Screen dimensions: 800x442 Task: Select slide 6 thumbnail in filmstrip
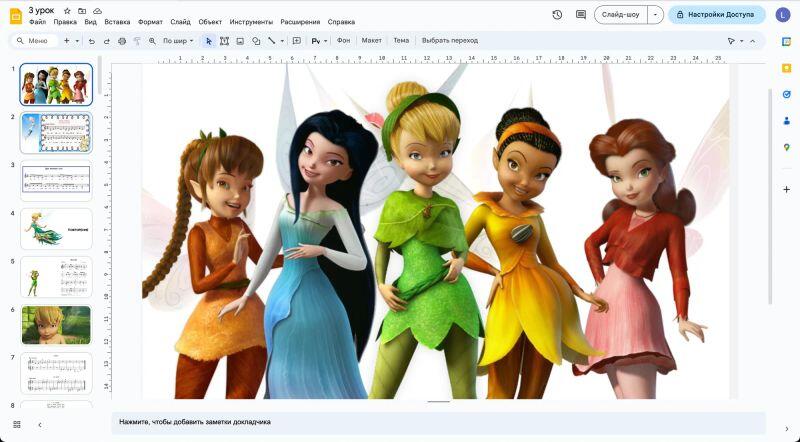(x=56, y=325)
